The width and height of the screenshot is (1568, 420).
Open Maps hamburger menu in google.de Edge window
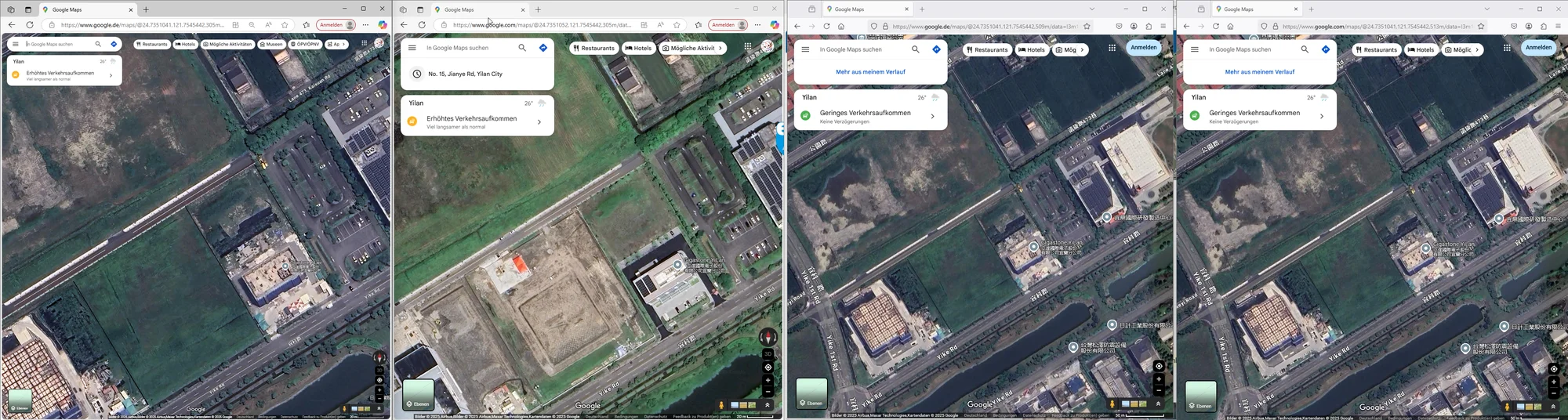15,44
